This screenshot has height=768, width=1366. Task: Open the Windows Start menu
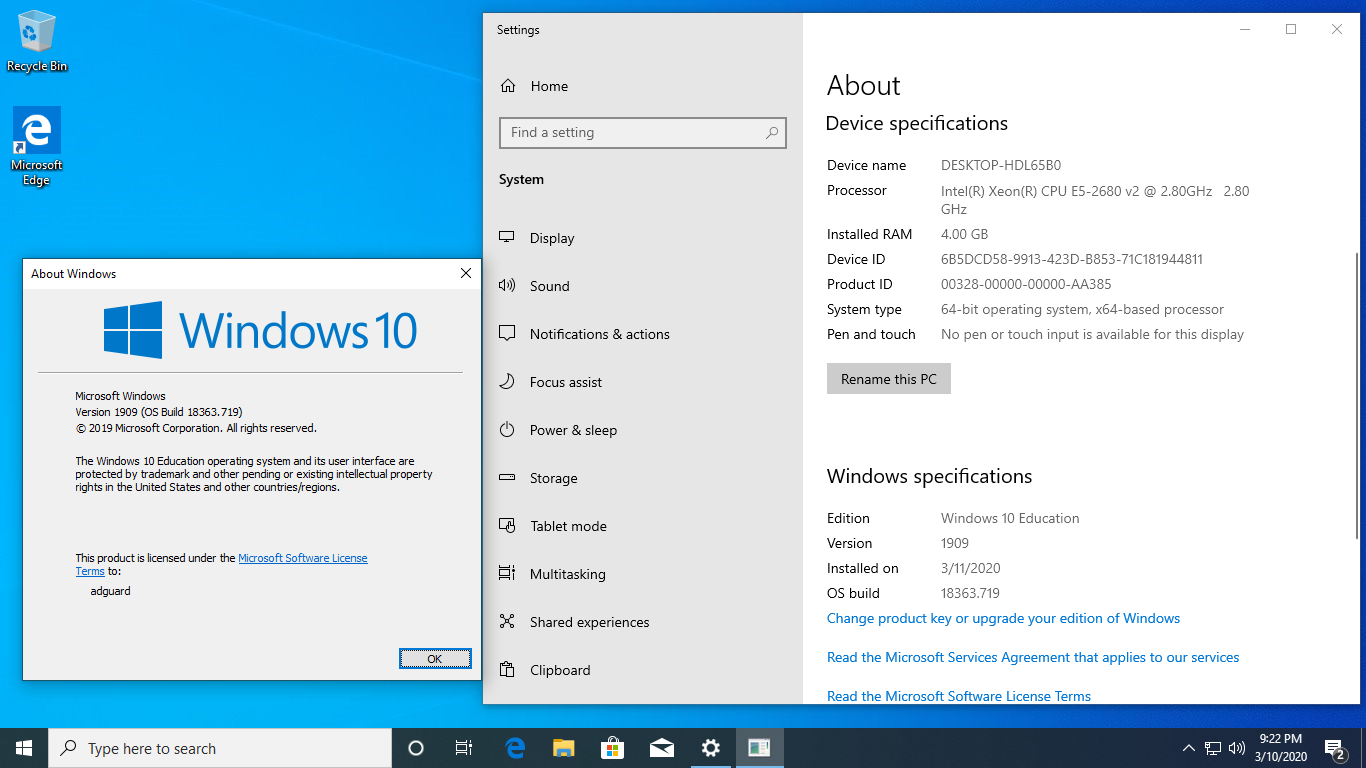pyautogui.click(x=24, y=748)
